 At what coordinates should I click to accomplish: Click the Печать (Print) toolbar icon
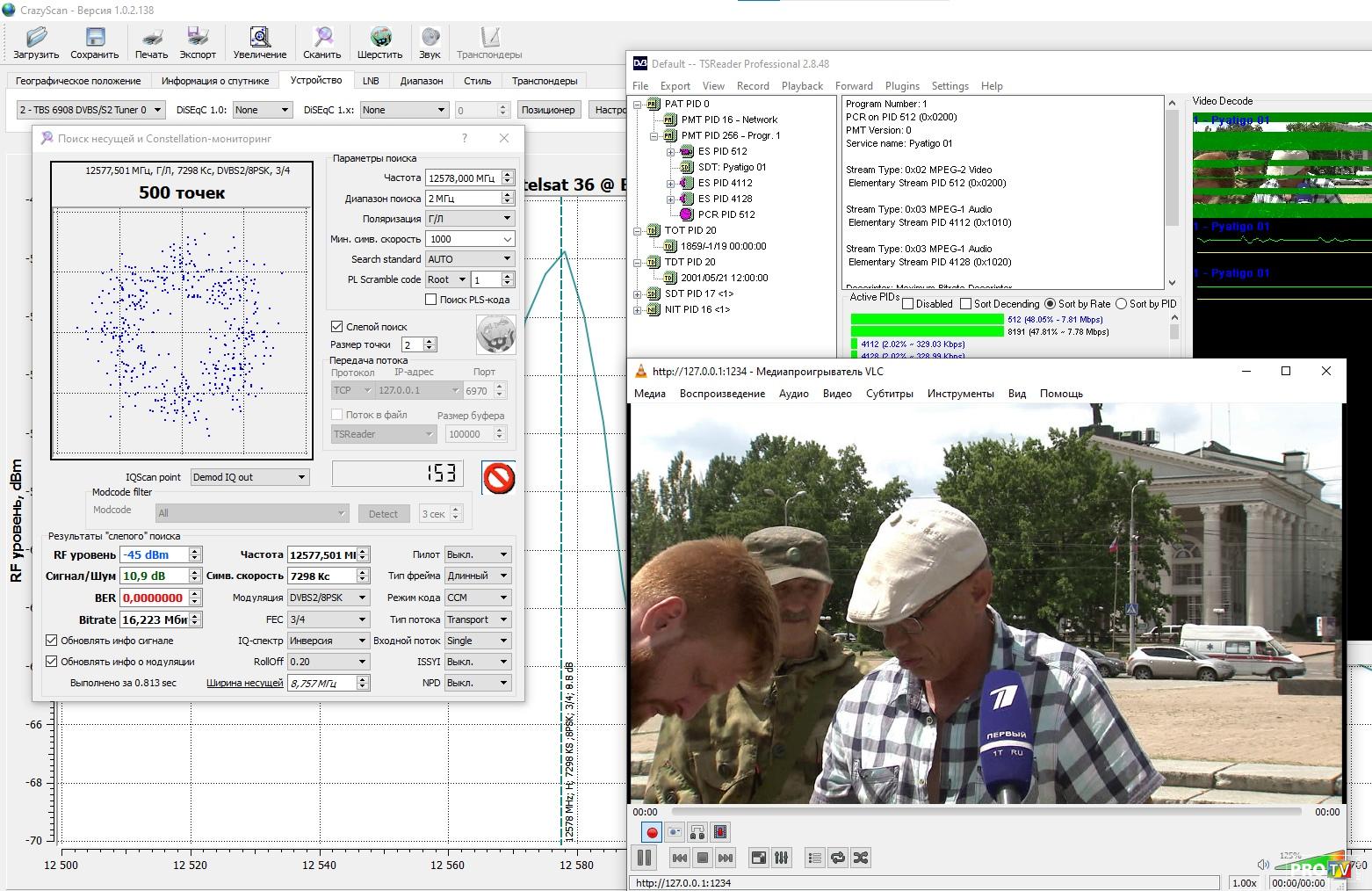(x=151, y=41)
